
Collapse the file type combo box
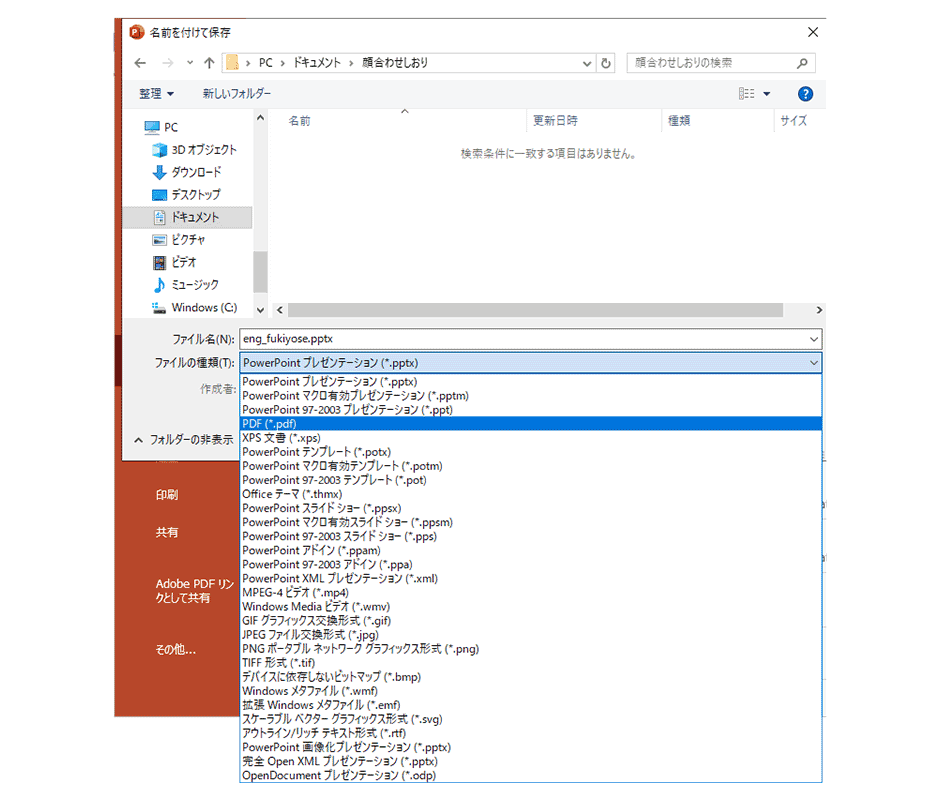pyautogui.click(x=813, y=363)
